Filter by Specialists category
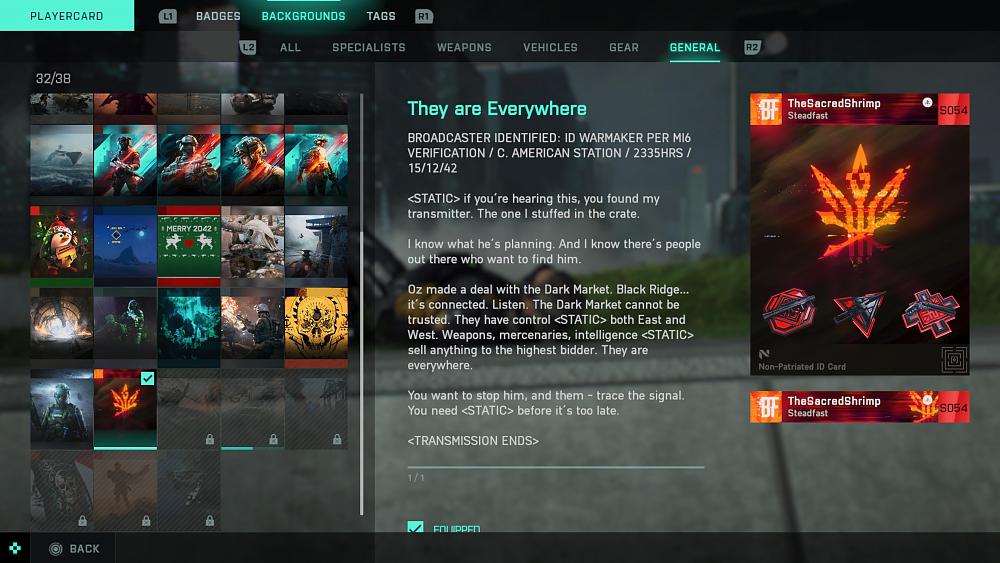The height and width of the screenshot is (563, 1000). [x=369, y=47]
